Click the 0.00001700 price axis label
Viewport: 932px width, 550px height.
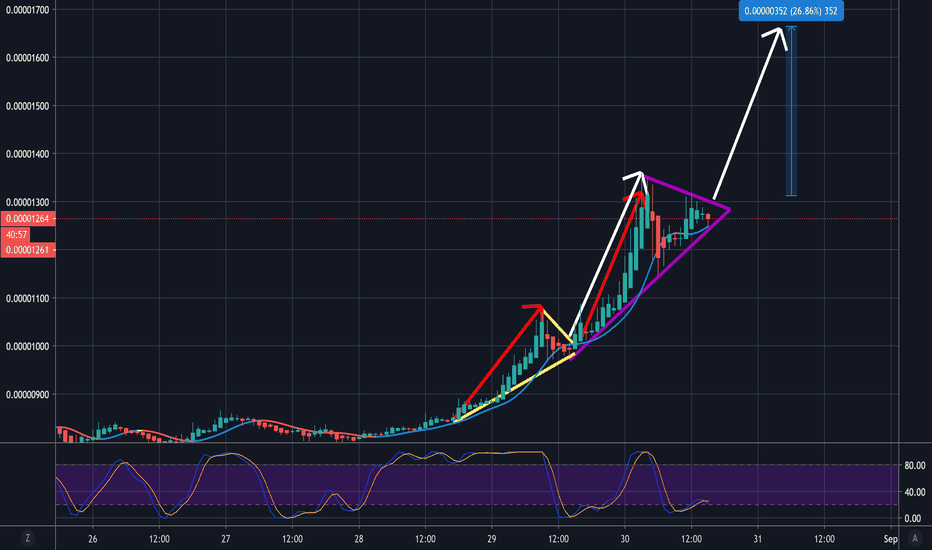(x=27, y=10)
